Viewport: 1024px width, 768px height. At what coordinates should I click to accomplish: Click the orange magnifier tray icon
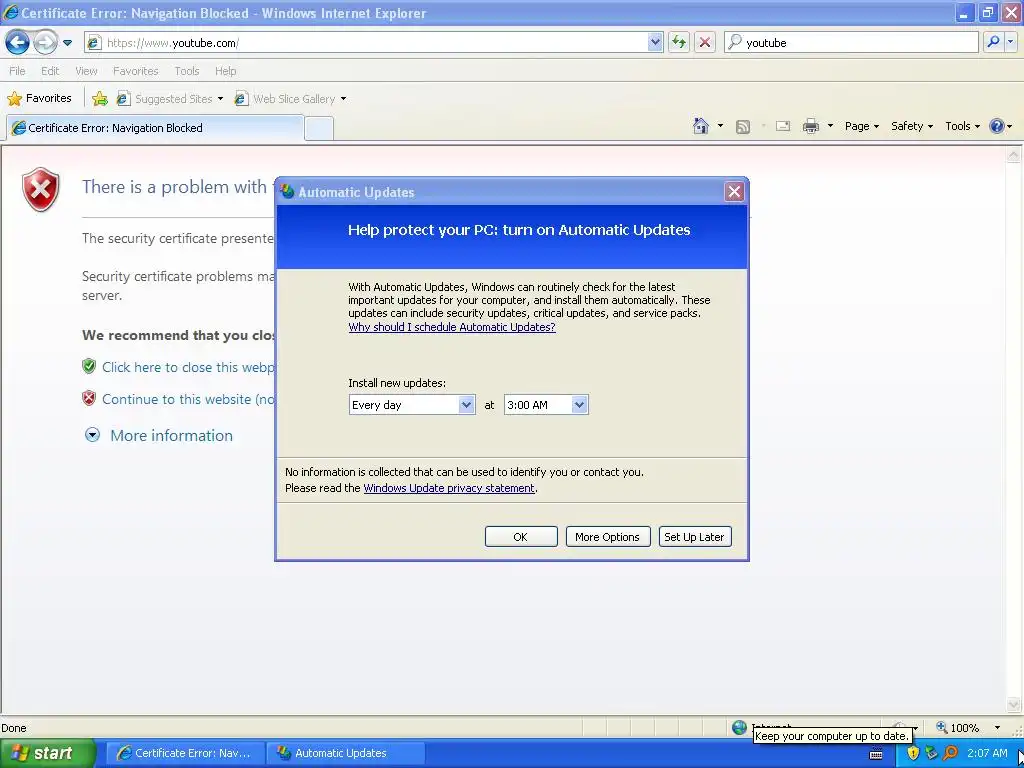[x=950, y=753]
